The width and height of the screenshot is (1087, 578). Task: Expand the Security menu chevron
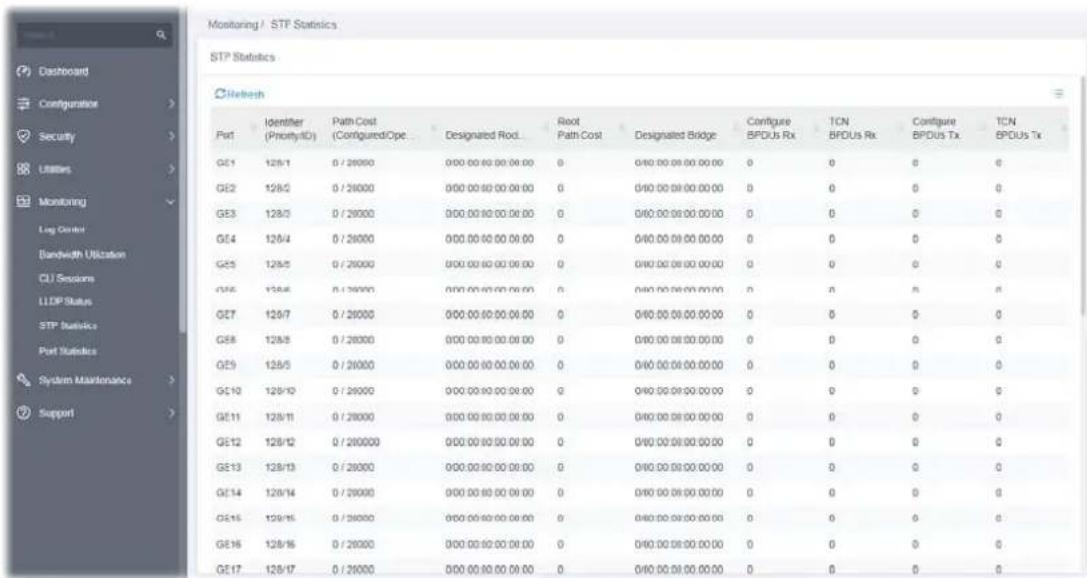coord(171,137)
